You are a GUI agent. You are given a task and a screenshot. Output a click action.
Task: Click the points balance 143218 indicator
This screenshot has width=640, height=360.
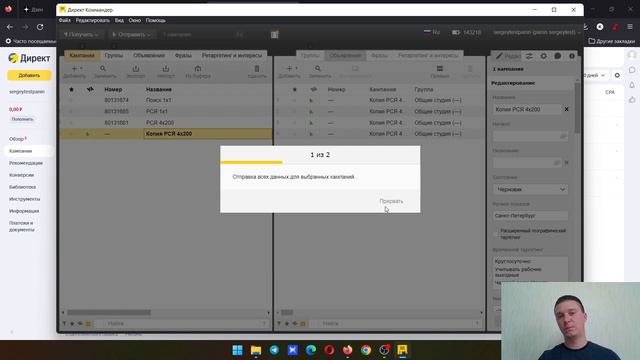click(467, 32)
